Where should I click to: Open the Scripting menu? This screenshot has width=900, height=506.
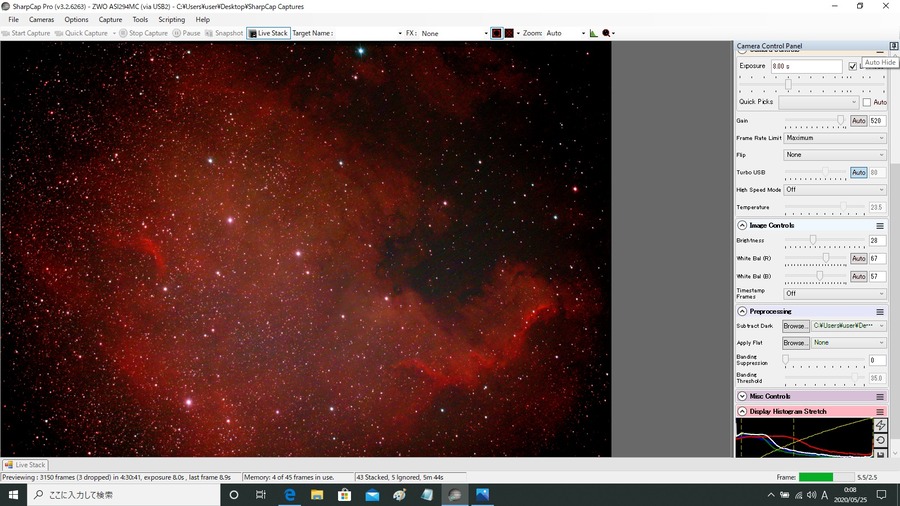click(x=172, y=20)
